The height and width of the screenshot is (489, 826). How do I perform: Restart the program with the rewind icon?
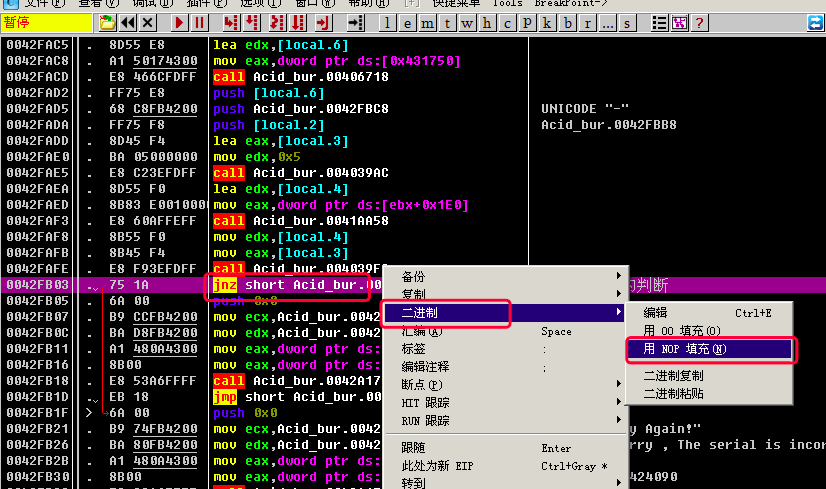tap(127, 23)
